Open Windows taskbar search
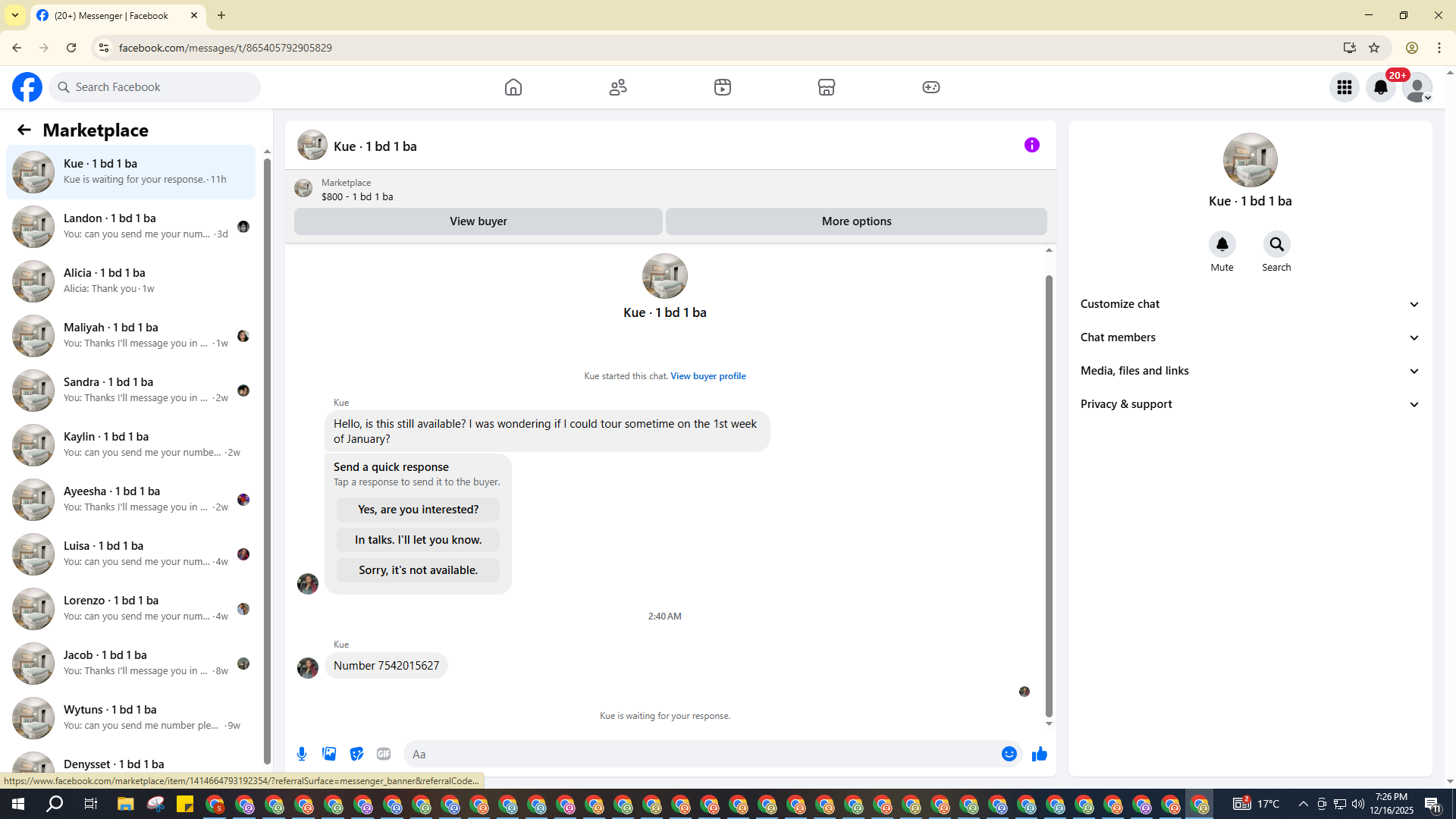This screenshot has width=1456, height=819. 55,804
